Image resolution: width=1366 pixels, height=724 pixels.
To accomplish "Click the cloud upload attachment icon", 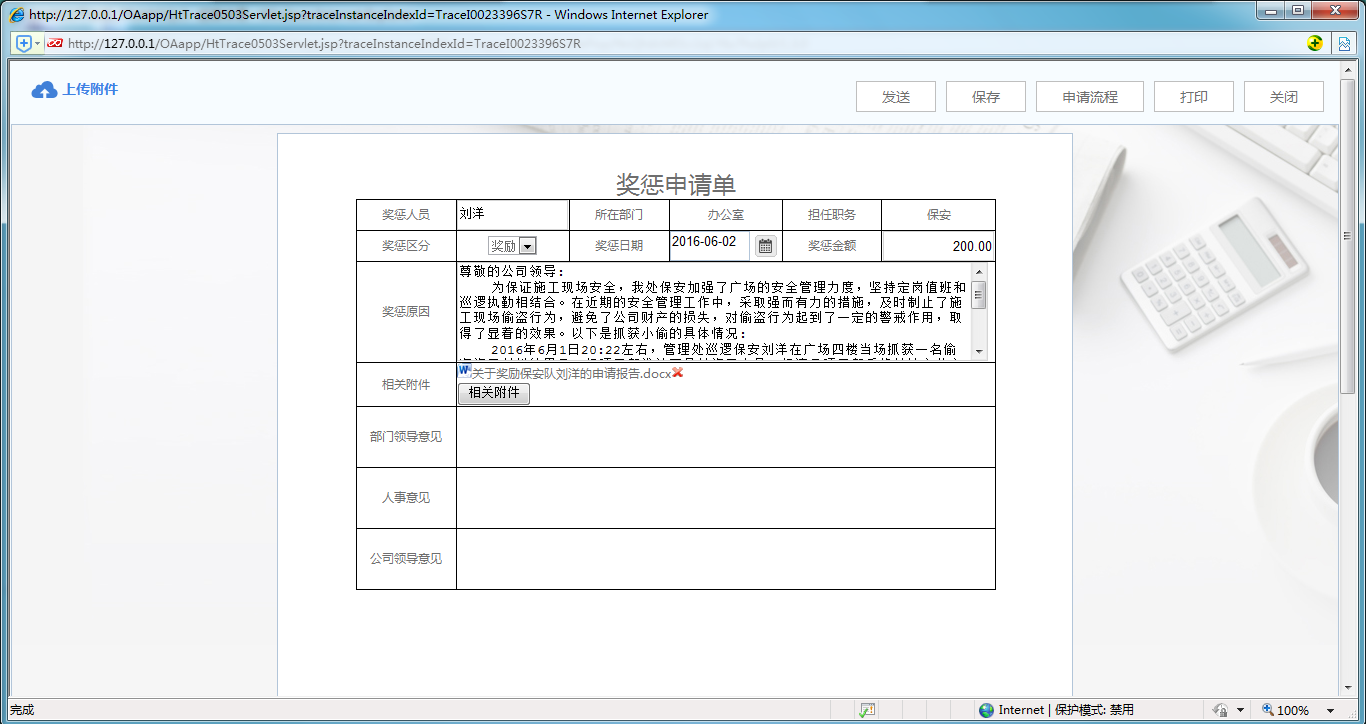I will pos(44,90).
